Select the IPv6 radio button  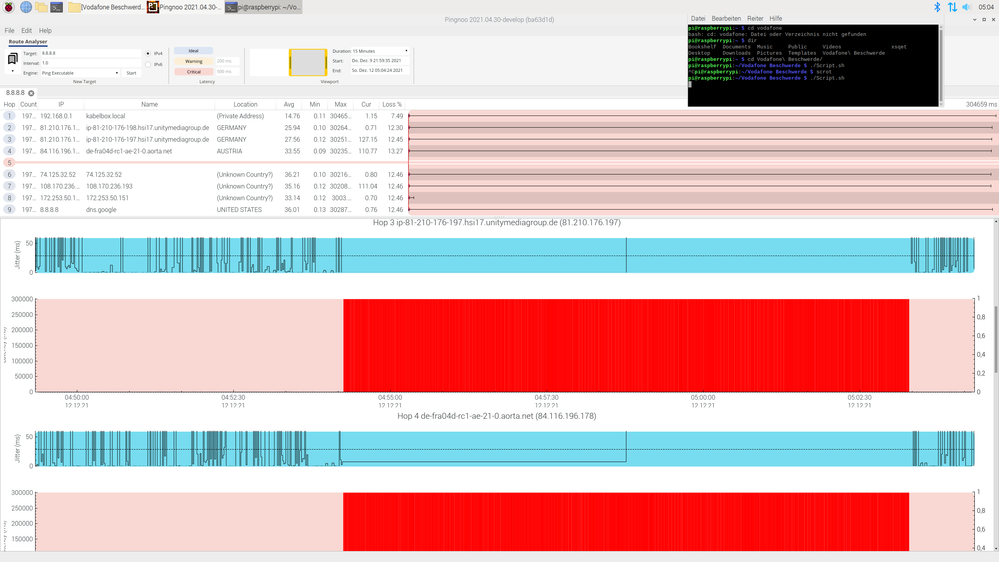pos(148,64)
